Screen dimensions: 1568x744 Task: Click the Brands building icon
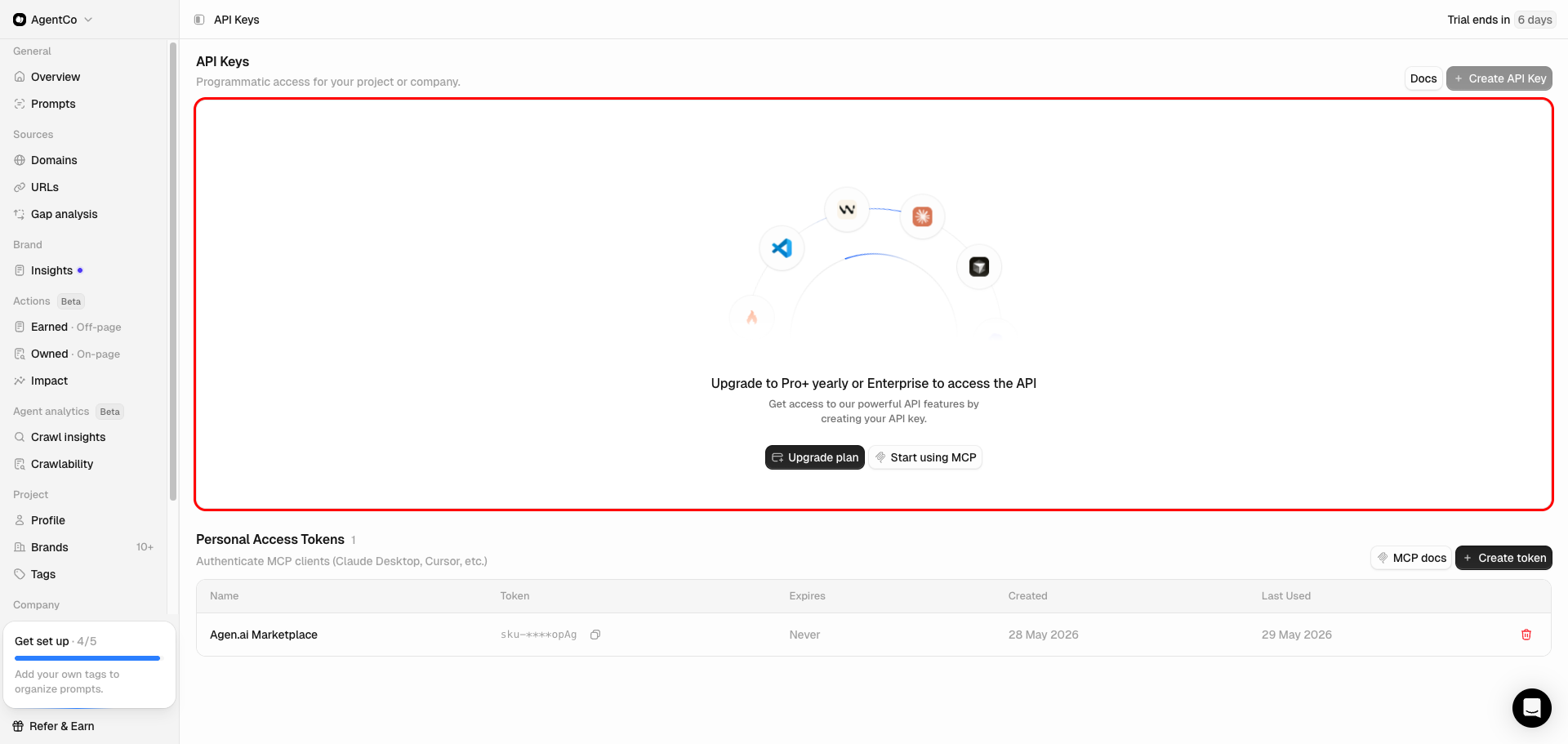[x=20, y=547]
